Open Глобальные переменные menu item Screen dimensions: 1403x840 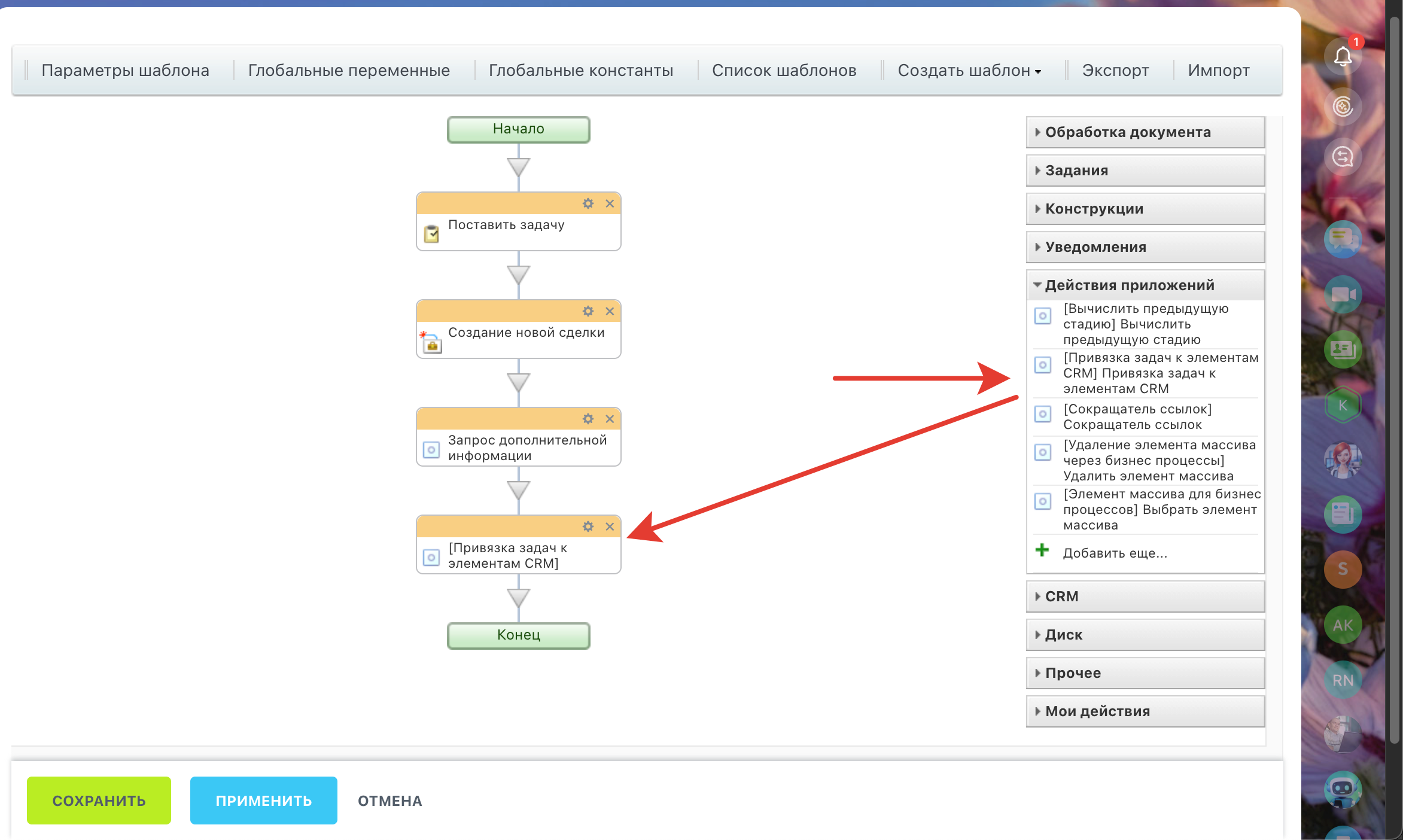point(349,71)
